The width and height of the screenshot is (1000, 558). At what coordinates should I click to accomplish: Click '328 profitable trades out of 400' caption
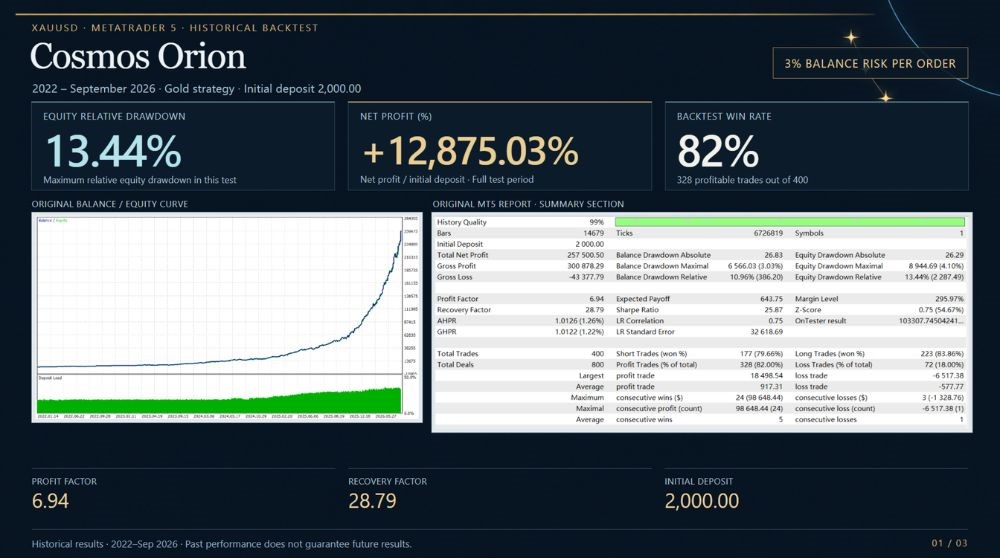pyautogui.click(x=742, y=180)
